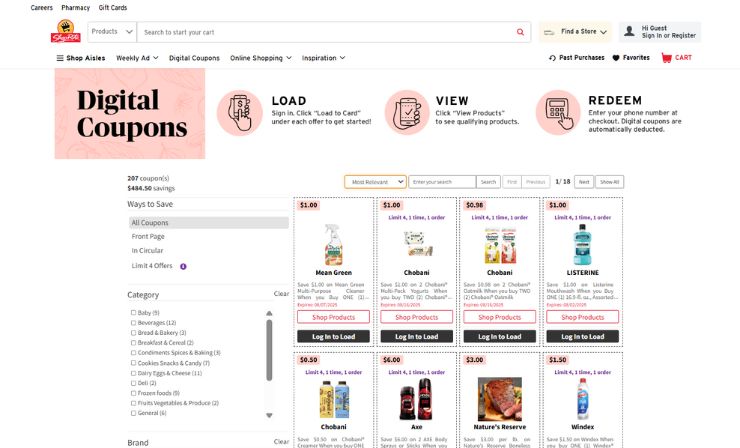Open the Nature's Reserve roast image
This screenshot has height=448, width=740.
coord(499,399)
